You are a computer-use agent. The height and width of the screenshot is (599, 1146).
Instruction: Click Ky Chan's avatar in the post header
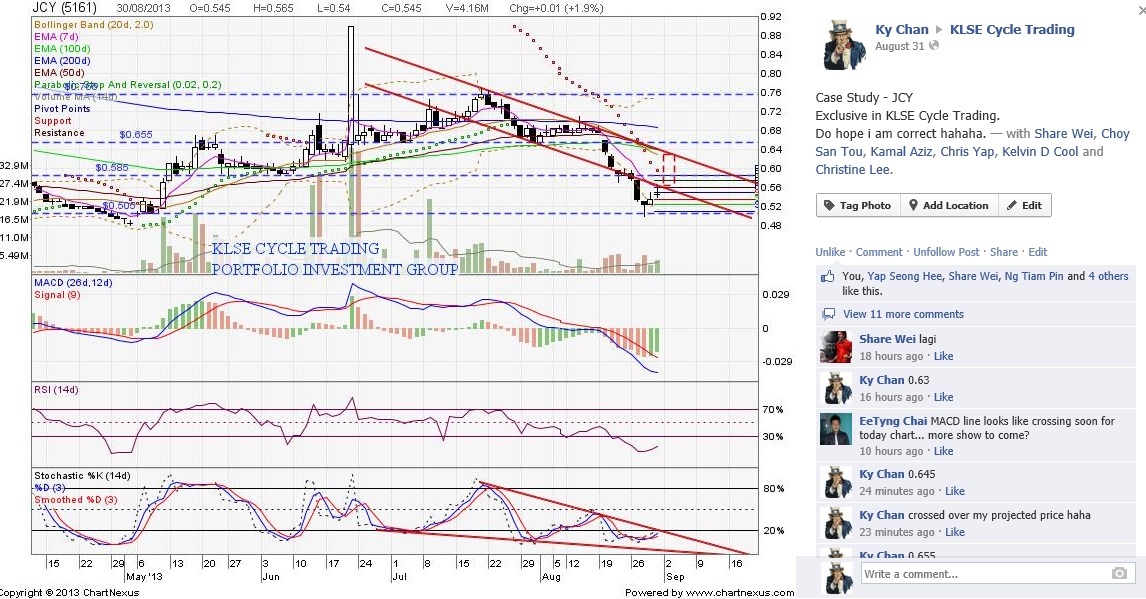pos(845,45)
